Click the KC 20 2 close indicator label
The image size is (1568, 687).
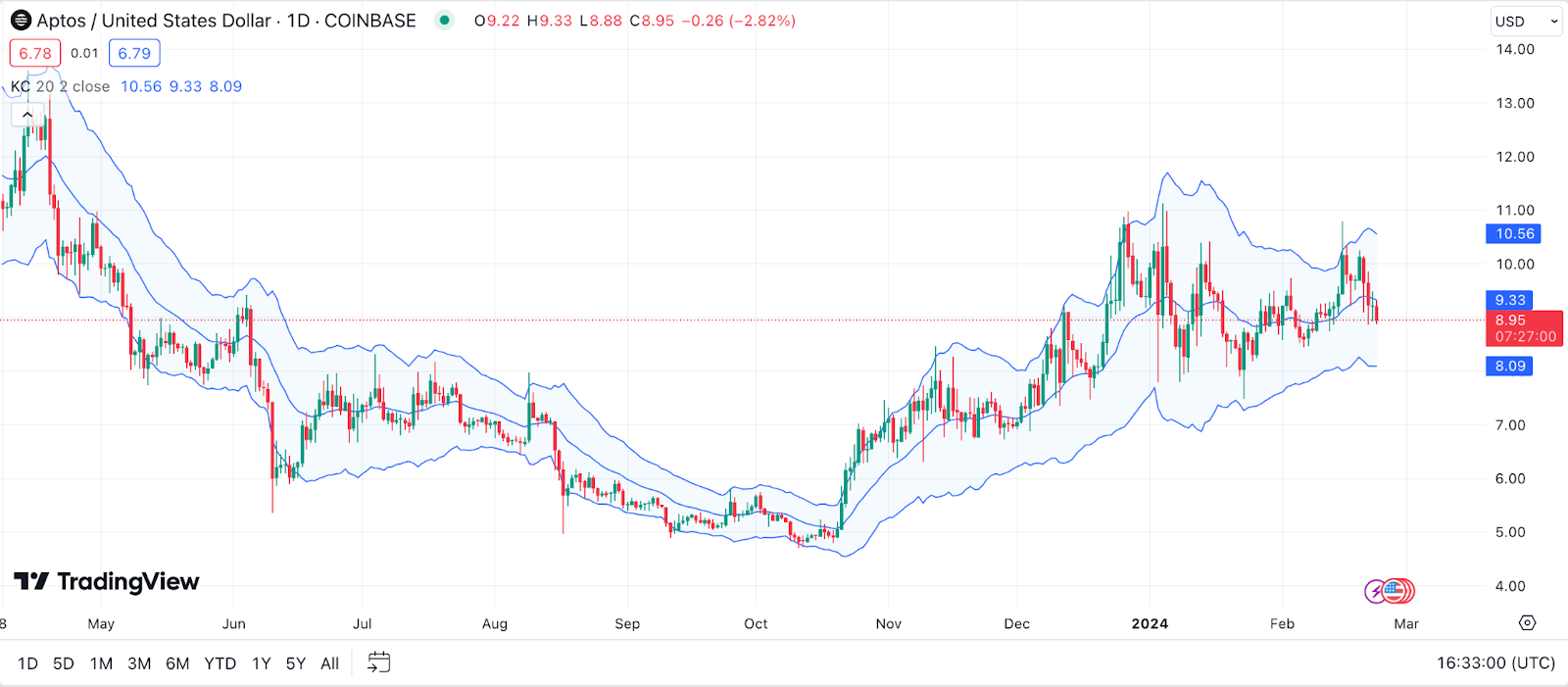61,86
